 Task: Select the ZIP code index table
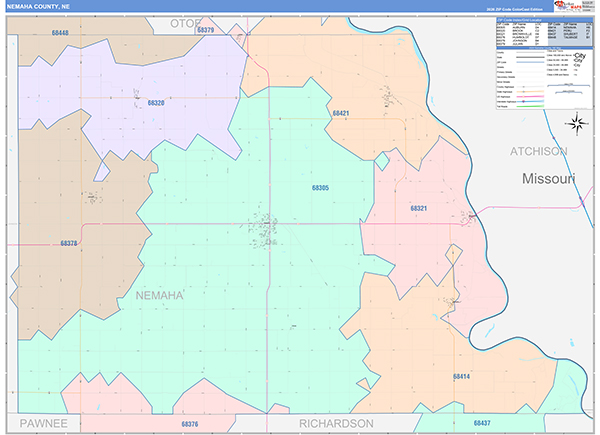pos(542,34)
